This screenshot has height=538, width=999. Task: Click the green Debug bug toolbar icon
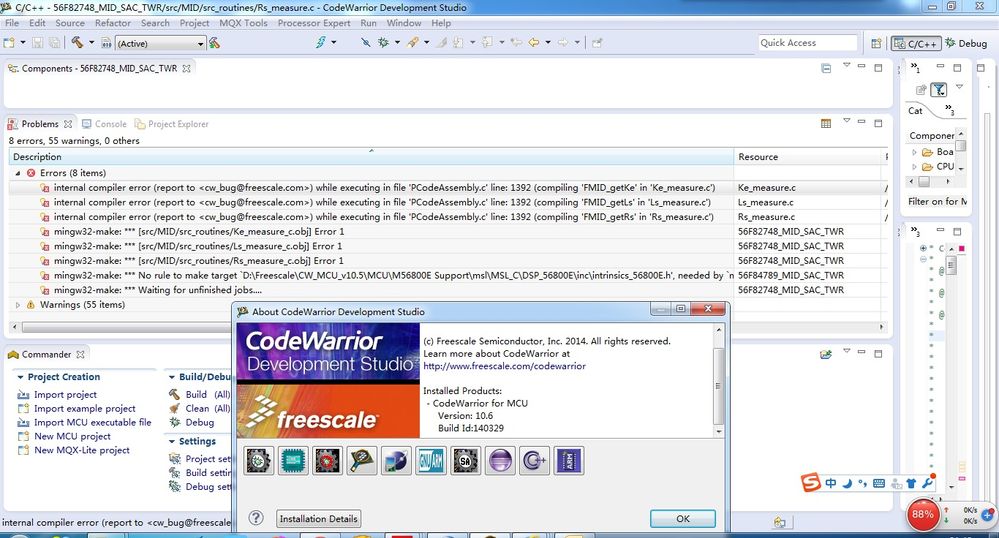[x=383, y=43]
